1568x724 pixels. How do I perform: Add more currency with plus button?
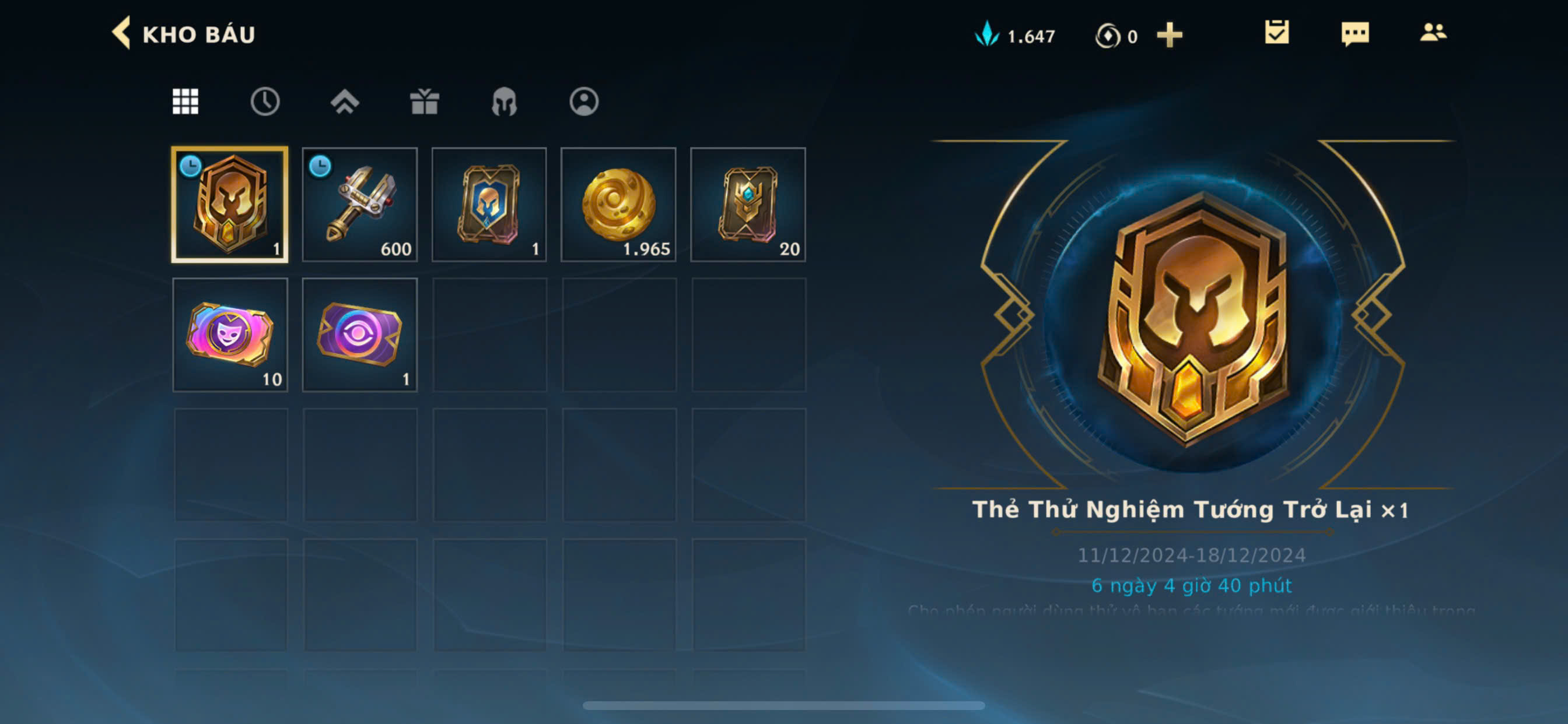(x=1170, y=36)
